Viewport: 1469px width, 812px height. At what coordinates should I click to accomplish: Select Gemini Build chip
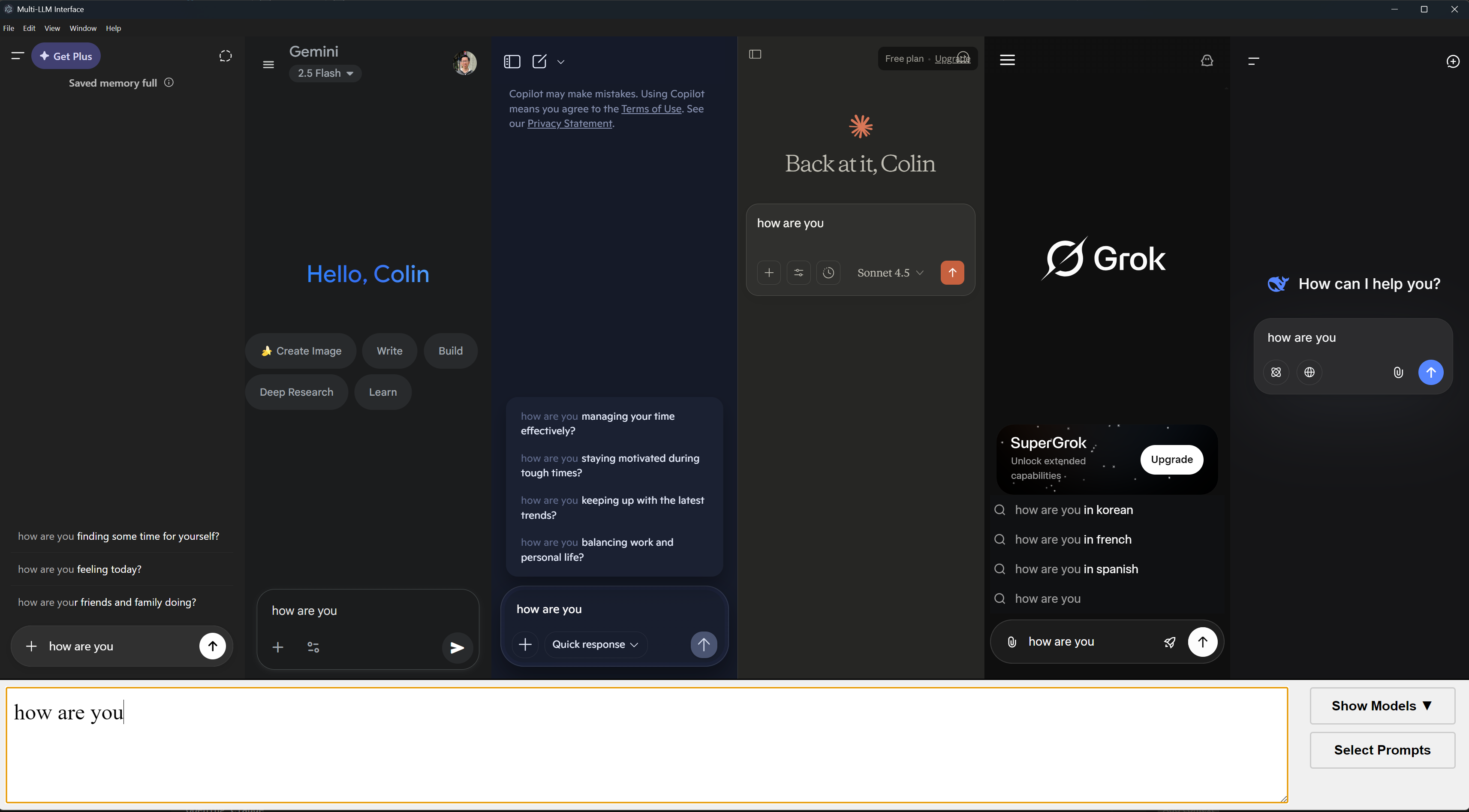click(x=451, y=351)
